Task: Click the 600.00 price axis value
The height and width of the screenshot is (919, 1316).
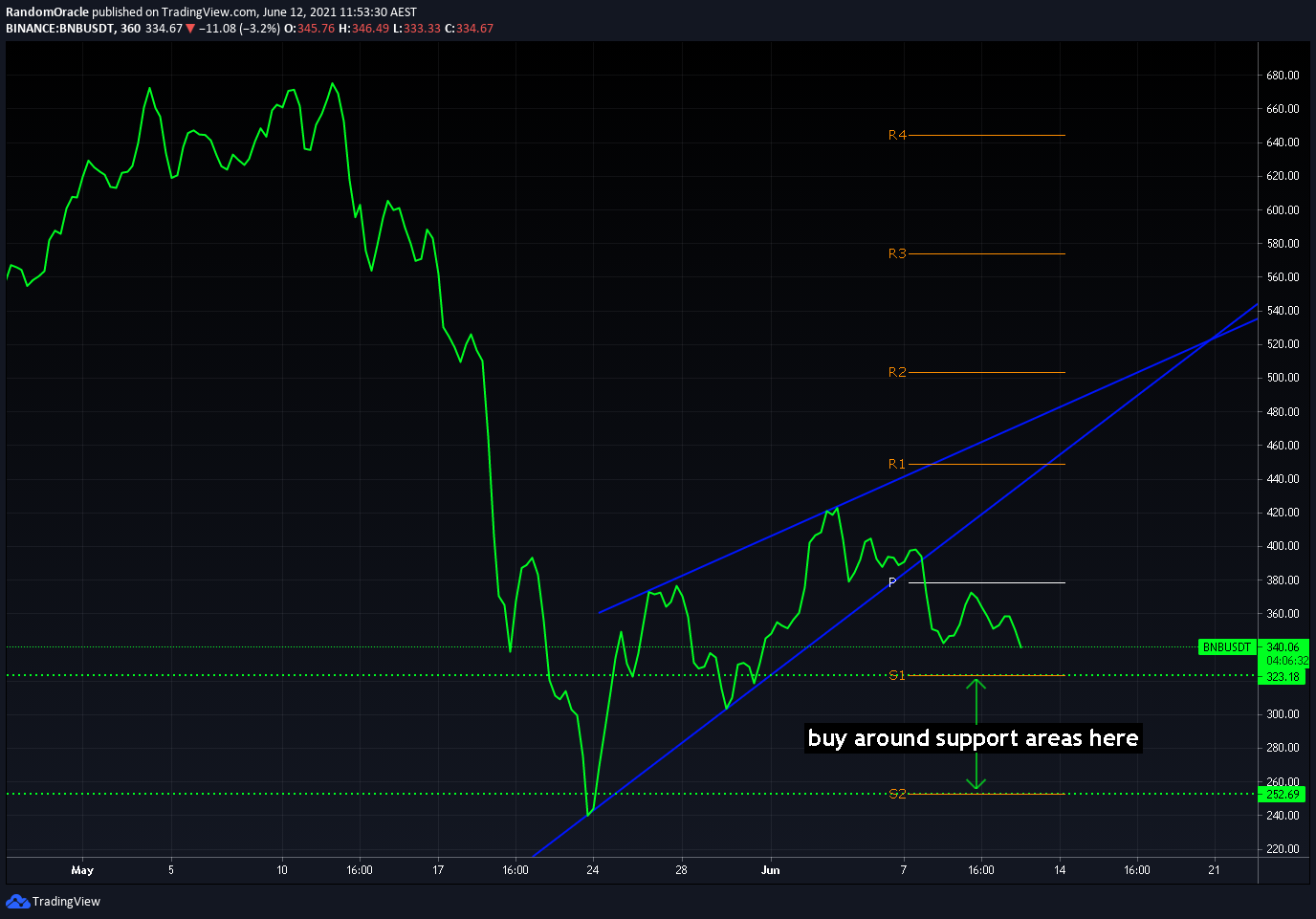Action: (x=1283, y=210)
